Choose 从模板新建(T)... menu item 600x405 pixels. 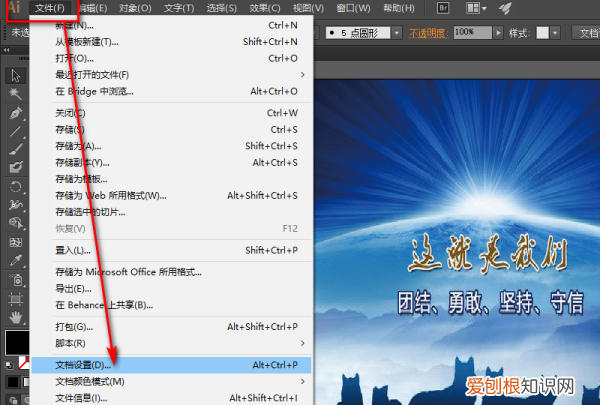pos(171,42)
